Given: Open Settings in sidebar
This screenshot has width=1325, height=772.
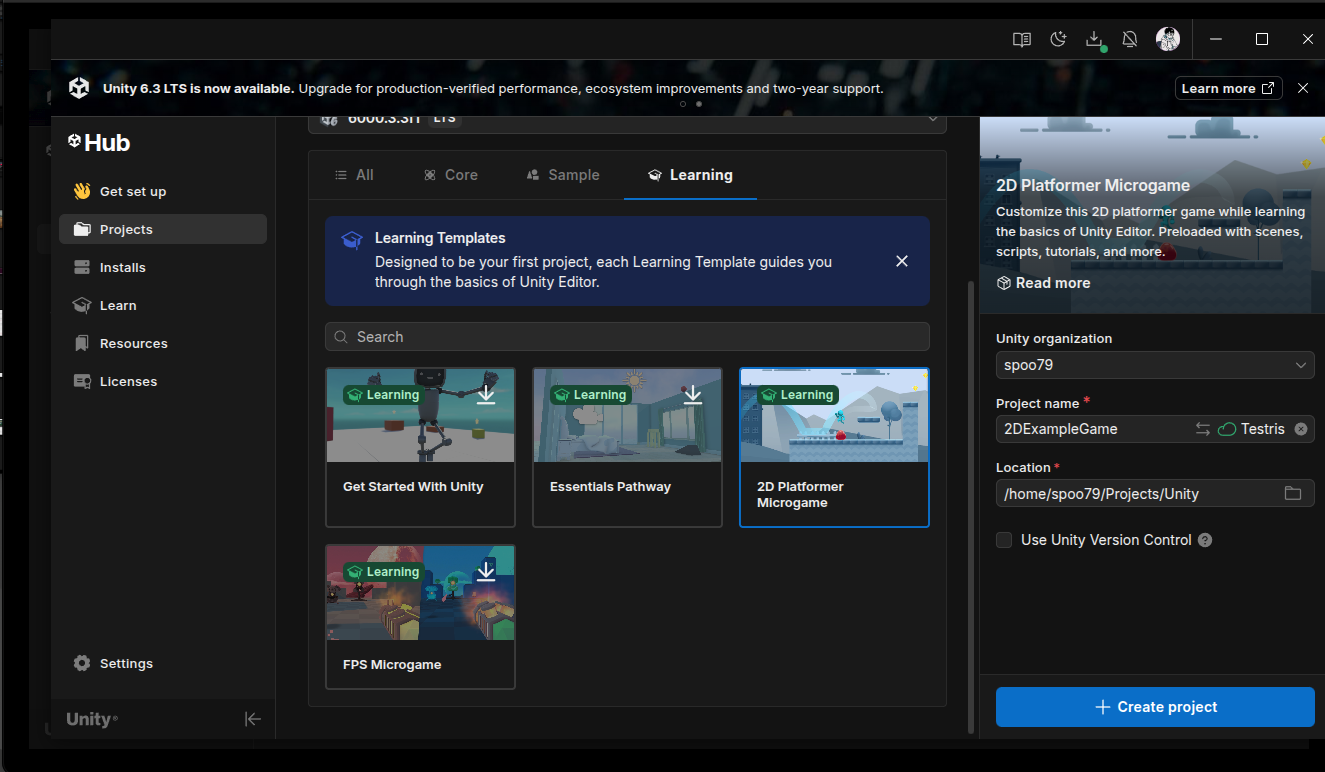Looking at the screenshot, I should 163,663.
